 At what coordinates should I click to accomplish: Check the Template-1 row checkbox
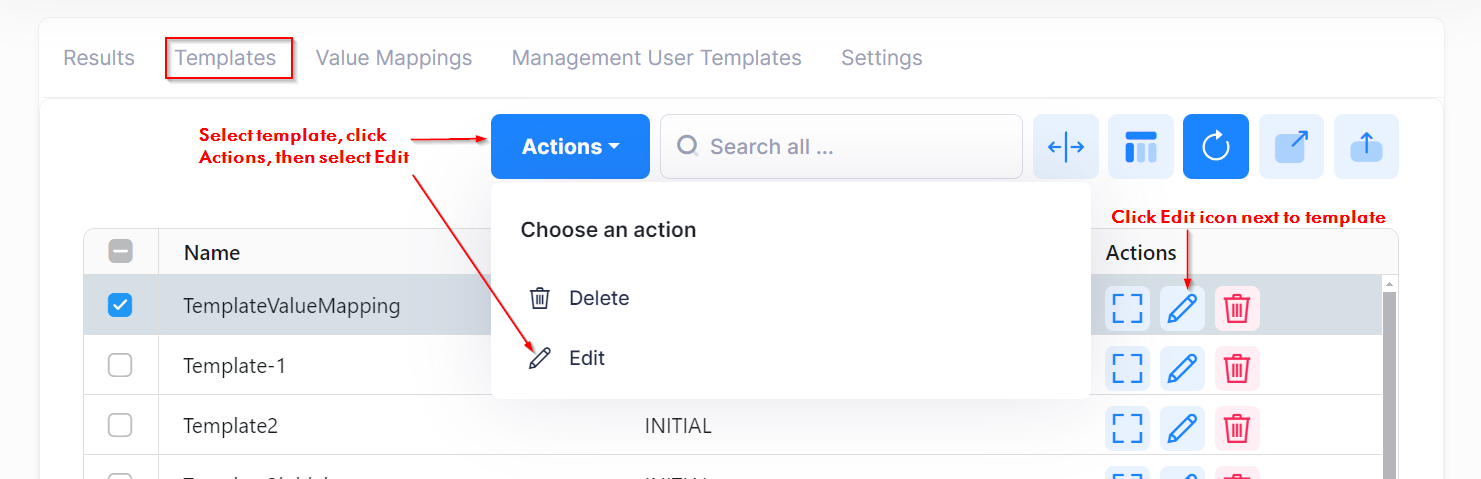(x=120, y=366)
